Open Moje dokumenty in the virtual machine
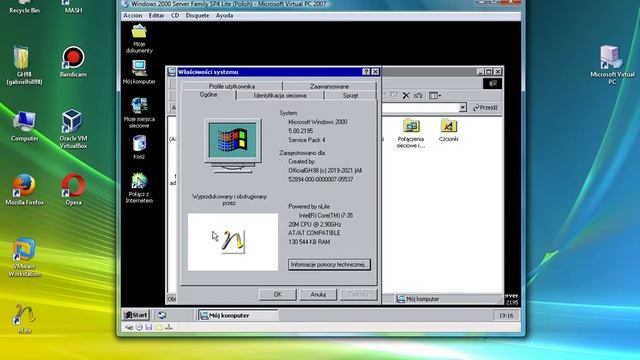The width and height of the screenshot is (640, 360). click(x=139, y=39)
